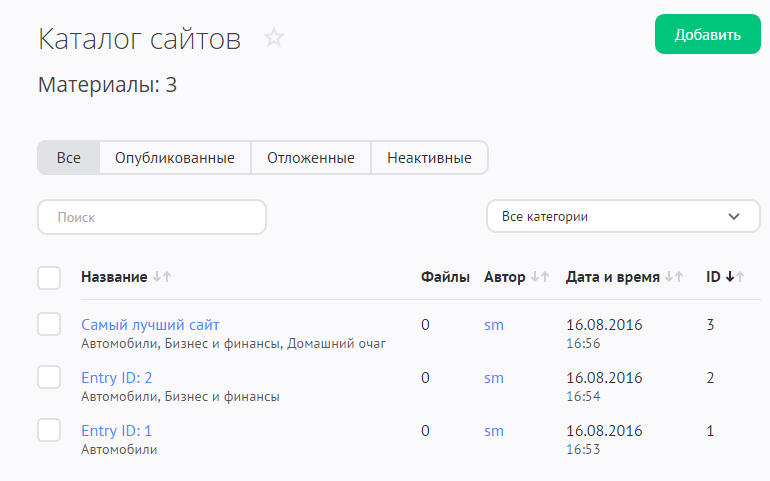The width and height of the screenshot is (770, 481).
Task: Mark the Entry ID: 1 row checkbox
Action: (49, 430)
